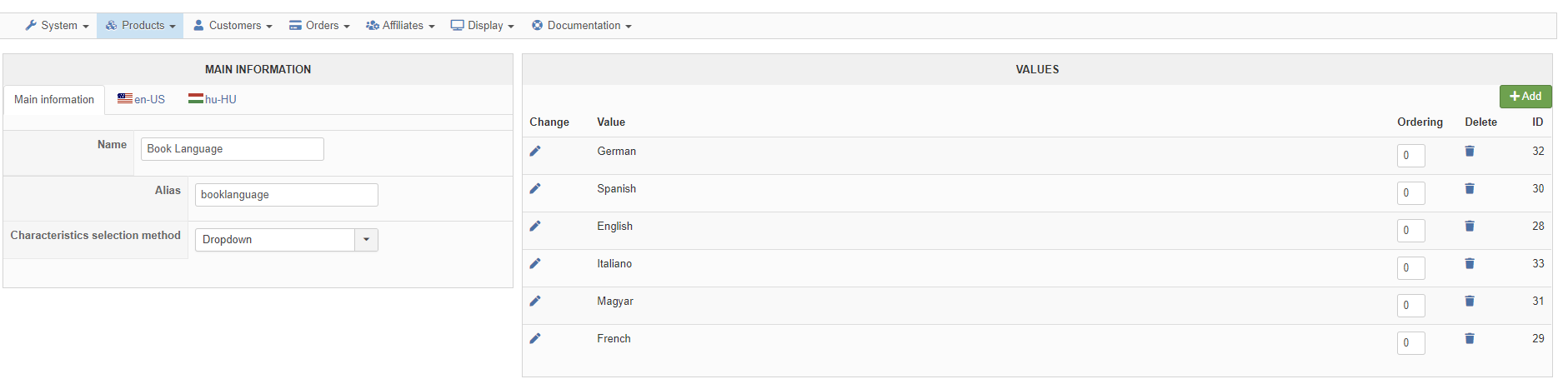Switch to the hu-HU language tab
1568x389 pixels.
[x=213, y=99]
